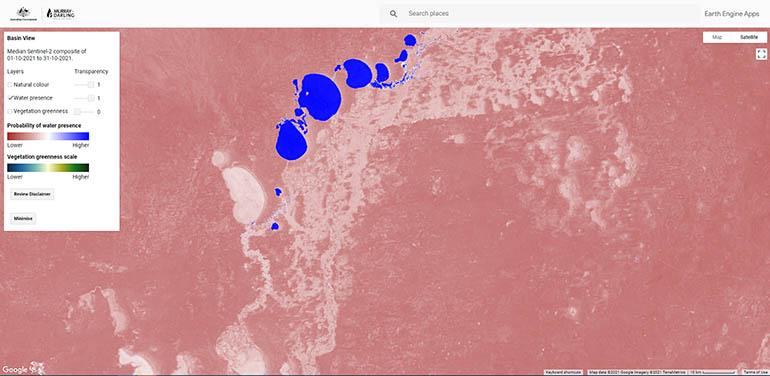The image size is (770, 376).
Task: Click the Murray-Darling Basin logo
Action: click(x=61, y=13)
